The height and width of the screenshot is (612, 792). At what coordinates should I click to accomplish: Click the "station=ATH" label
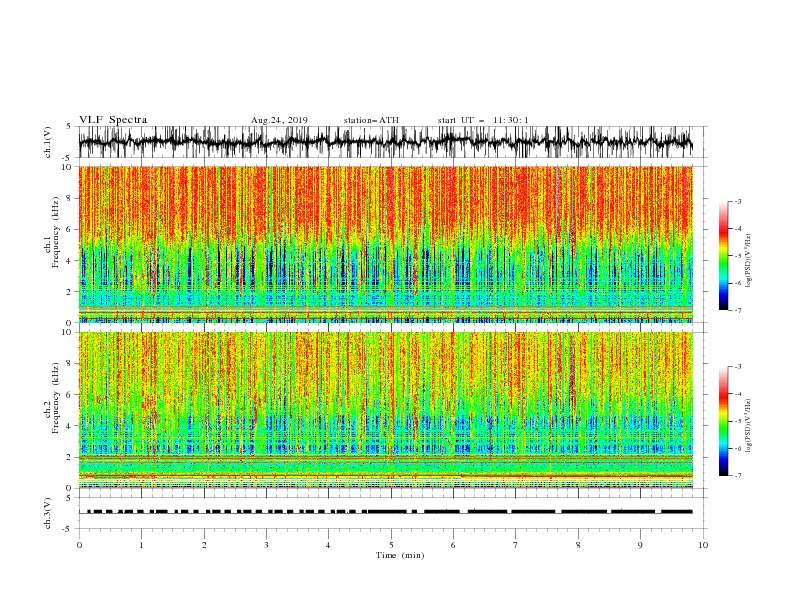coord(371,120)
